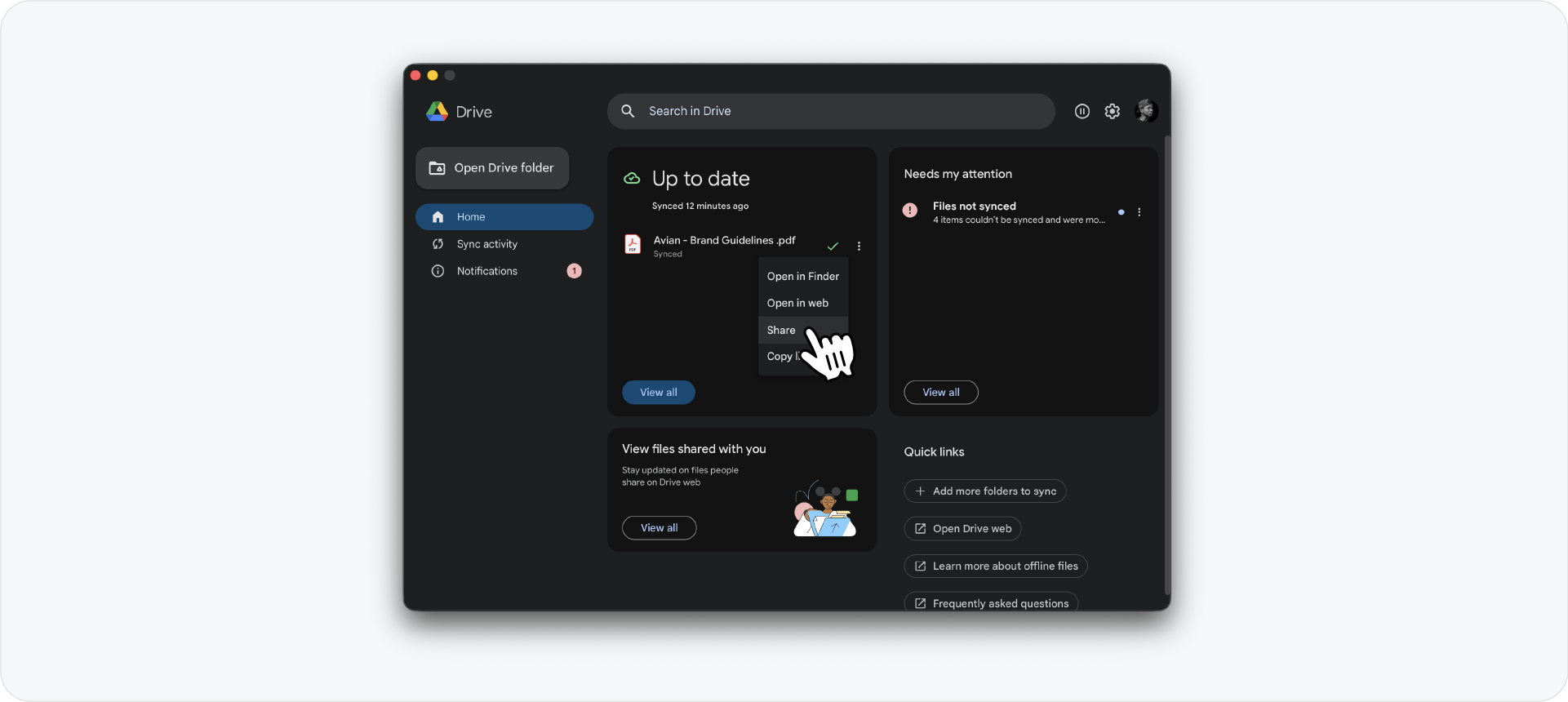Open settings via the gear icon
Screen dimensions: 1568x702
pos(1113,111)
